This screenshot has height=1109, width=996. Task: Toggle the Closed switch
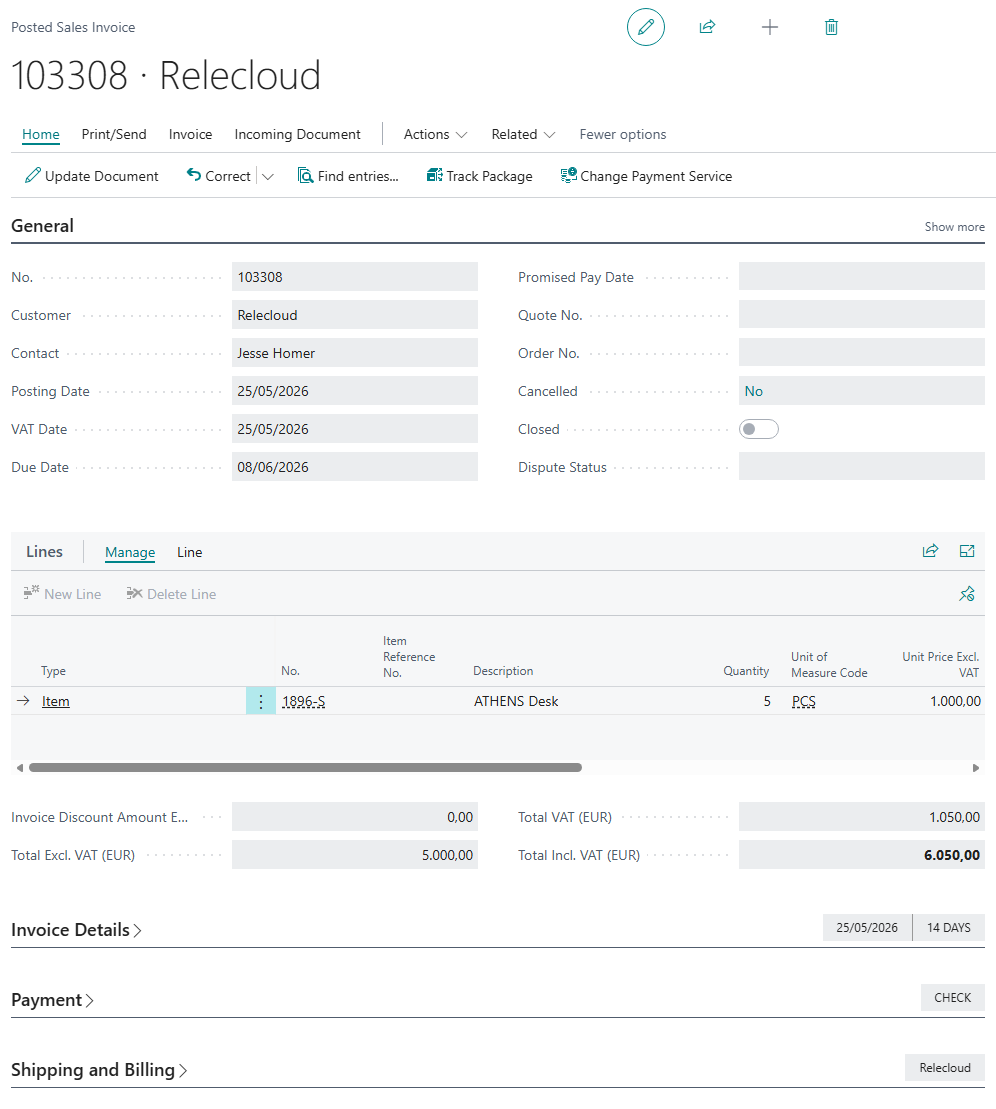click(758, 429)
